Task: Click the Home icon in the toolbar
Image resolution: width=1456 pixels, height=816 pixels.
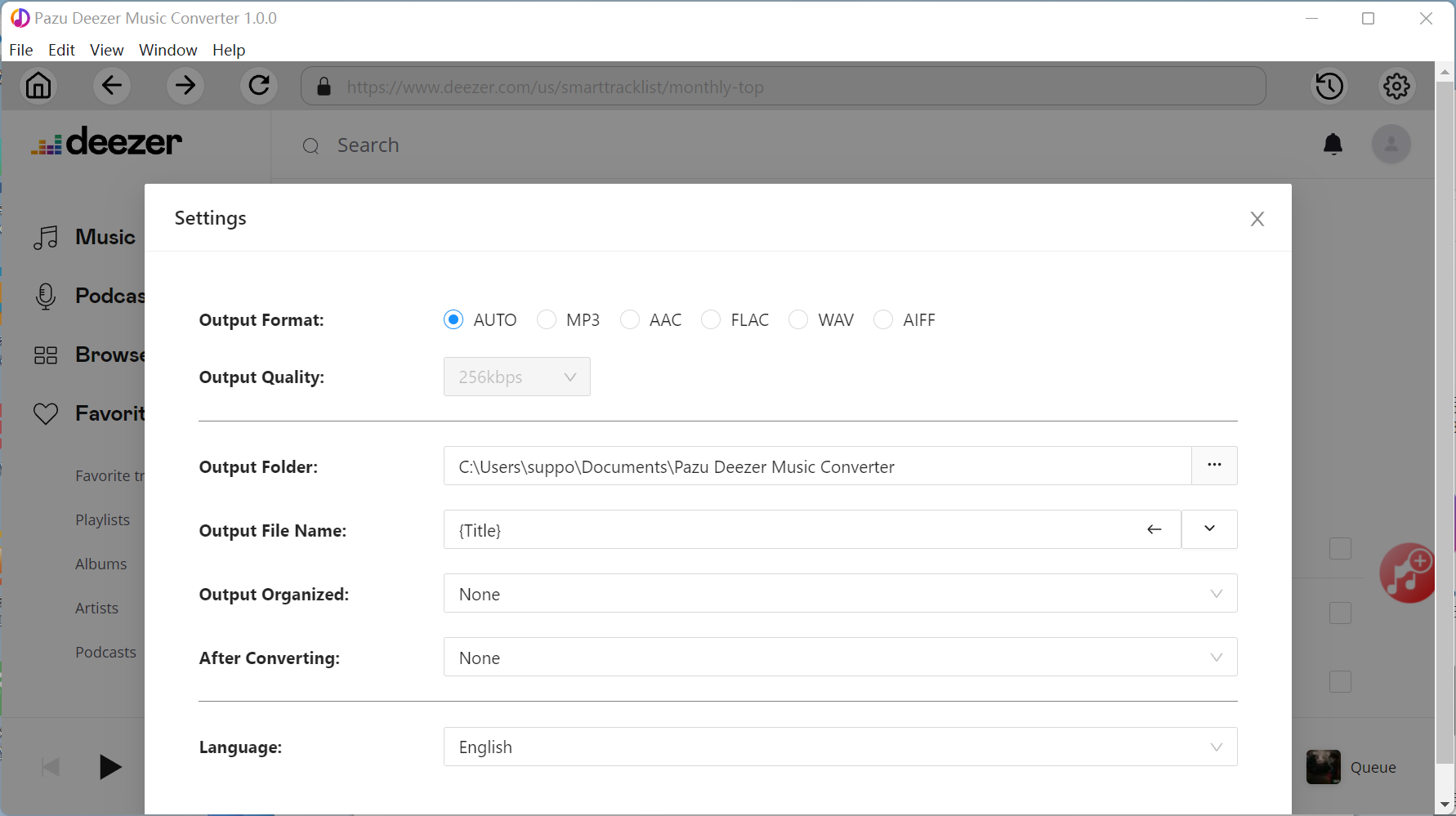Action: (x=38, y=86)
